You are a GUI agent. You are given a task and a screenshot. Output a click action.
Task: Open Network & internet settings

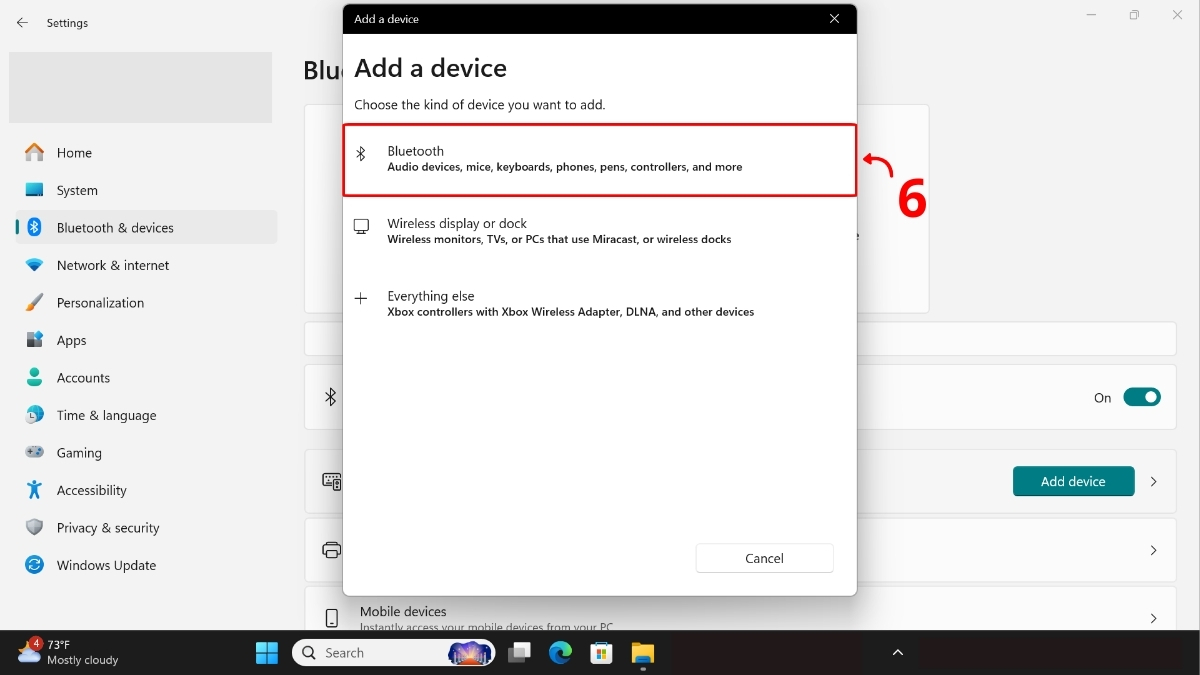pos(112,265)
